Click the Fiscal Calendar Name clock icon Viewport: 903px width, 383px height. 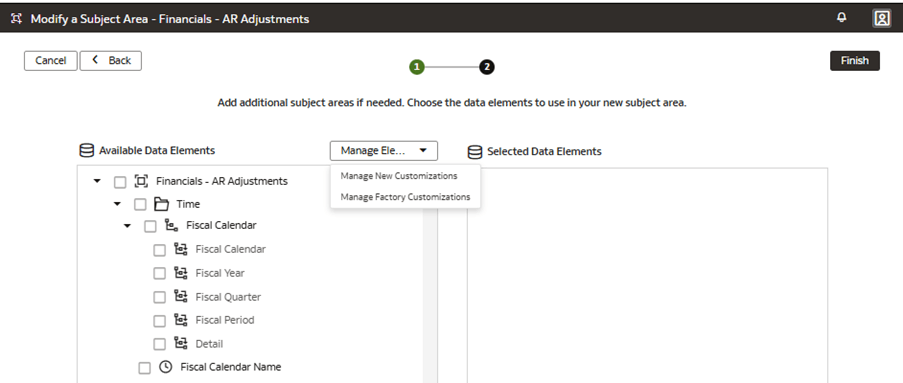(166, 367)
